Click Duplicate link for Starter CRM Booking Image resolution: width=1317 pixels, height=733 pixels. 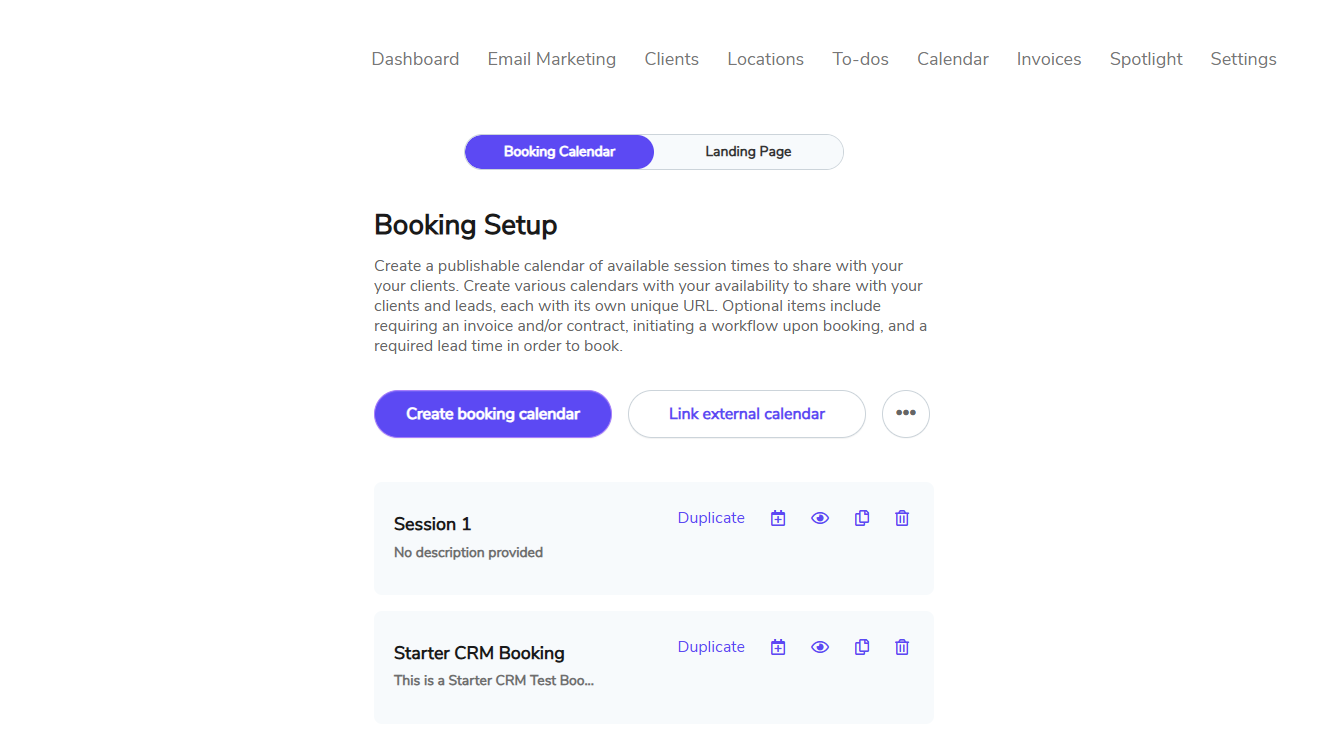click(x=711, y=647)
